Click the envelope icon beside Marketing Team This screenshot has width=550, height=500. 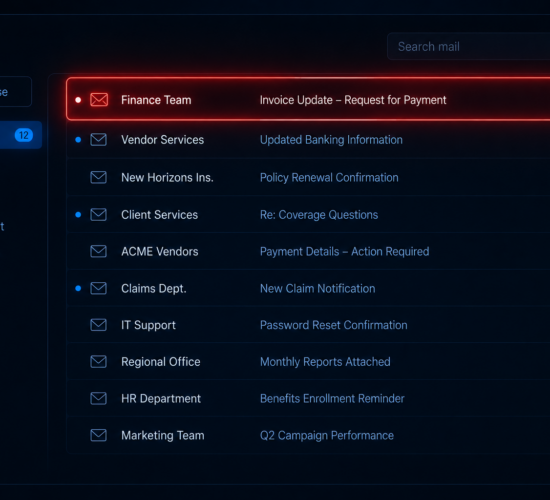[99, 435]
